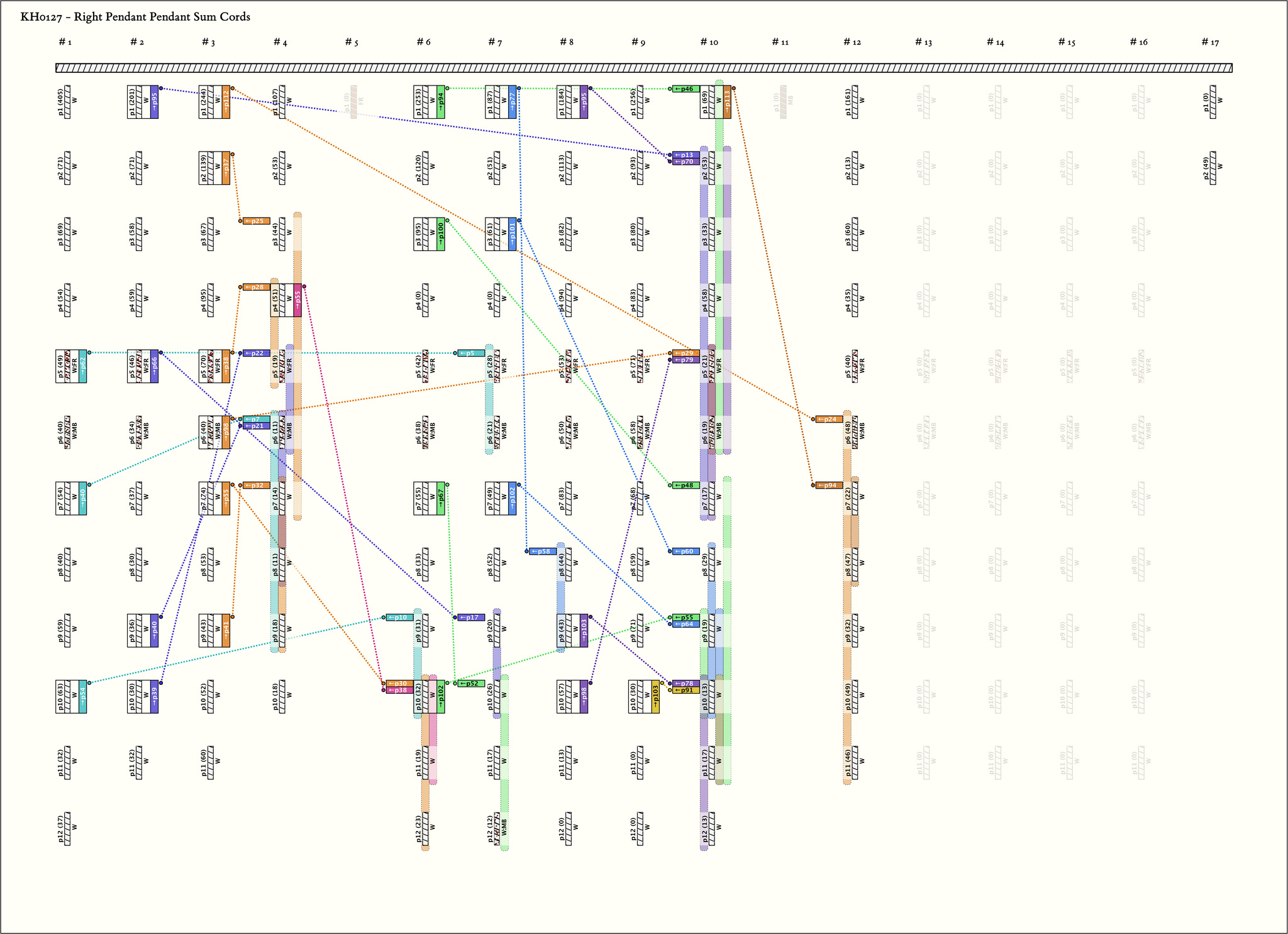
Task: Click the teal ←p10 label
Action: coord(399,618)
